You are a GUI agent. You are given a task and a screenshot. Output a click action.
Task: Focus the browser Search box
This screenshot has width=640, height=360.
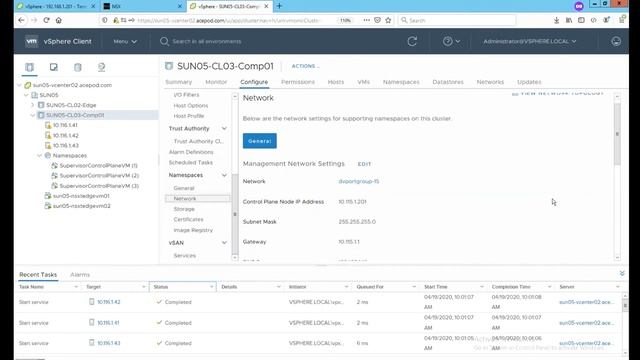457,20
